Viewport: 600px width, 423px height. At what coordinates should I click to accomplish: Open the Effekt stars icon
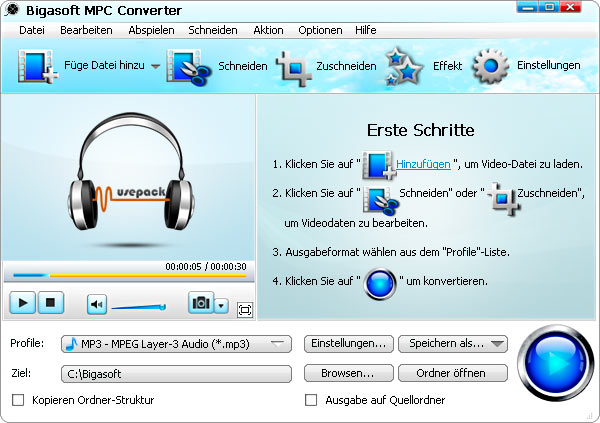[x=403, y=67]
